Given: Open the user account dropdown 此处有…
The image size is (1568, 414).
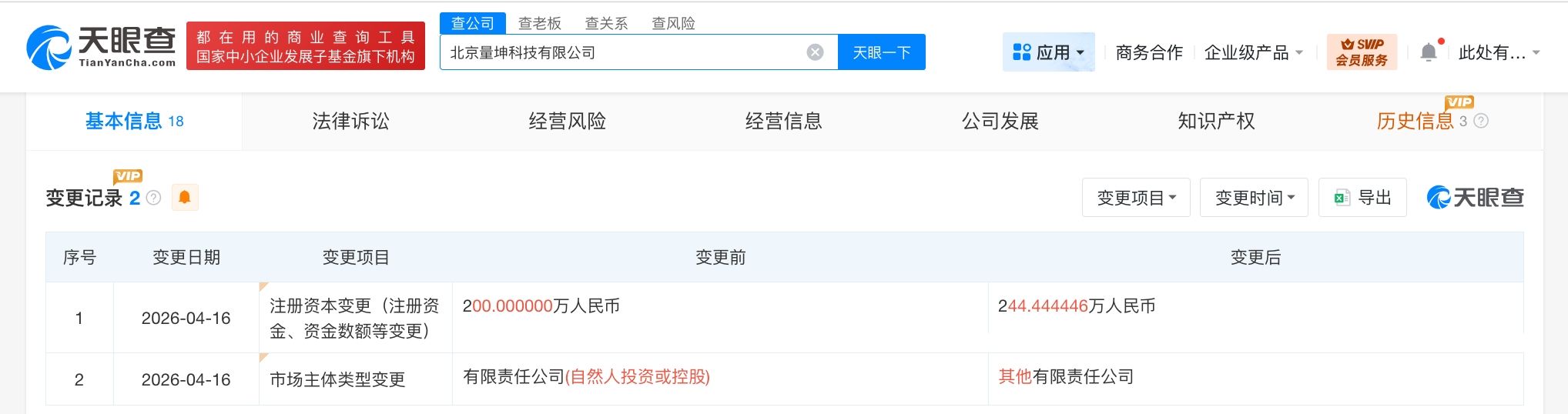Looking at the screenshot, I should pyautogui.click(x=1498, y=52).
